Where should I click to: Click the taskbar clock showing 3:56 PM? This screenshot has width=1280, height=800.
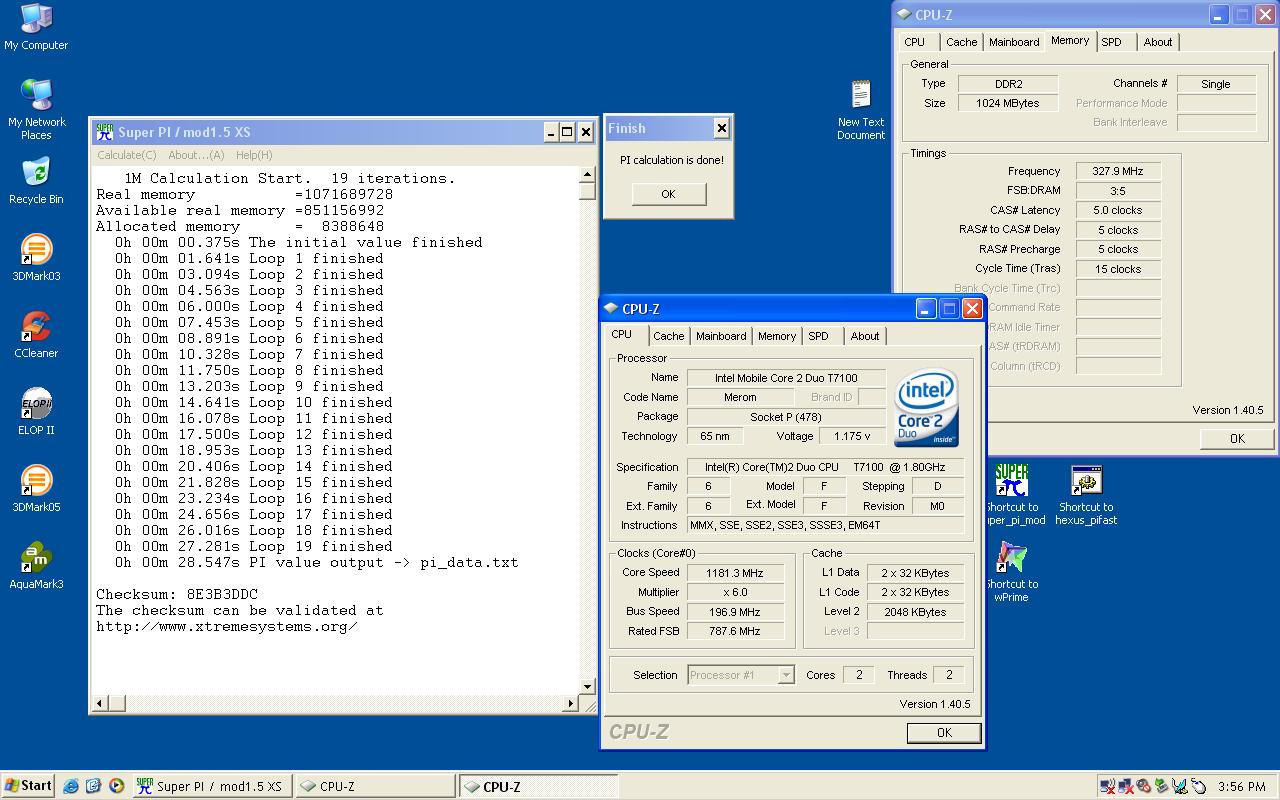1242,787
